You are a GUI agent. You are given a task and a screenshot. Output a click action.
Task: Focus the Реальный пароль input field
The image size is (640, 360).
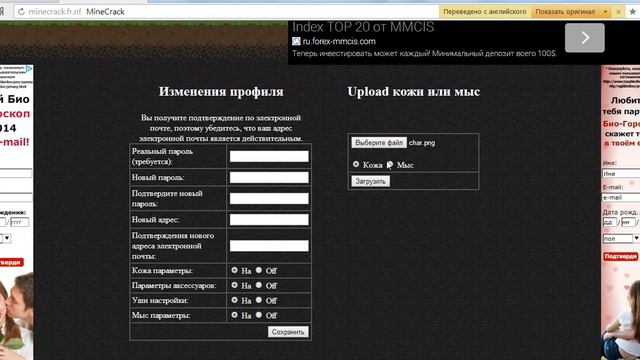click(x=269, y=156)
